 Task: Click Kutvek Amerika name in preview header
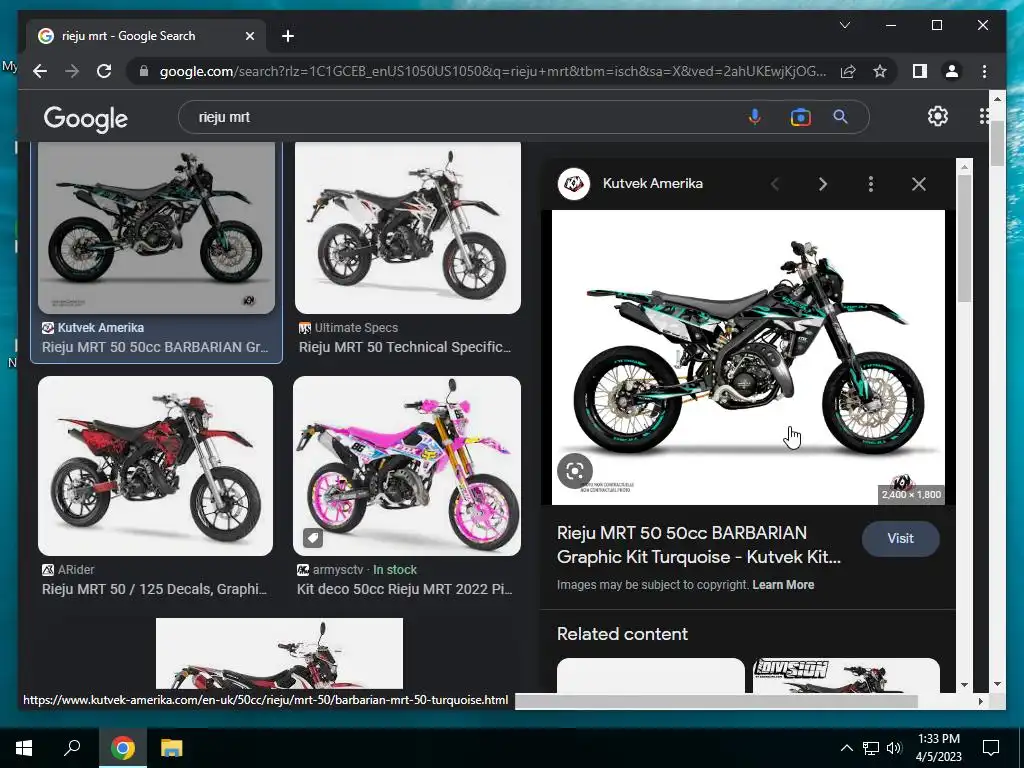(x=652, y=184)
